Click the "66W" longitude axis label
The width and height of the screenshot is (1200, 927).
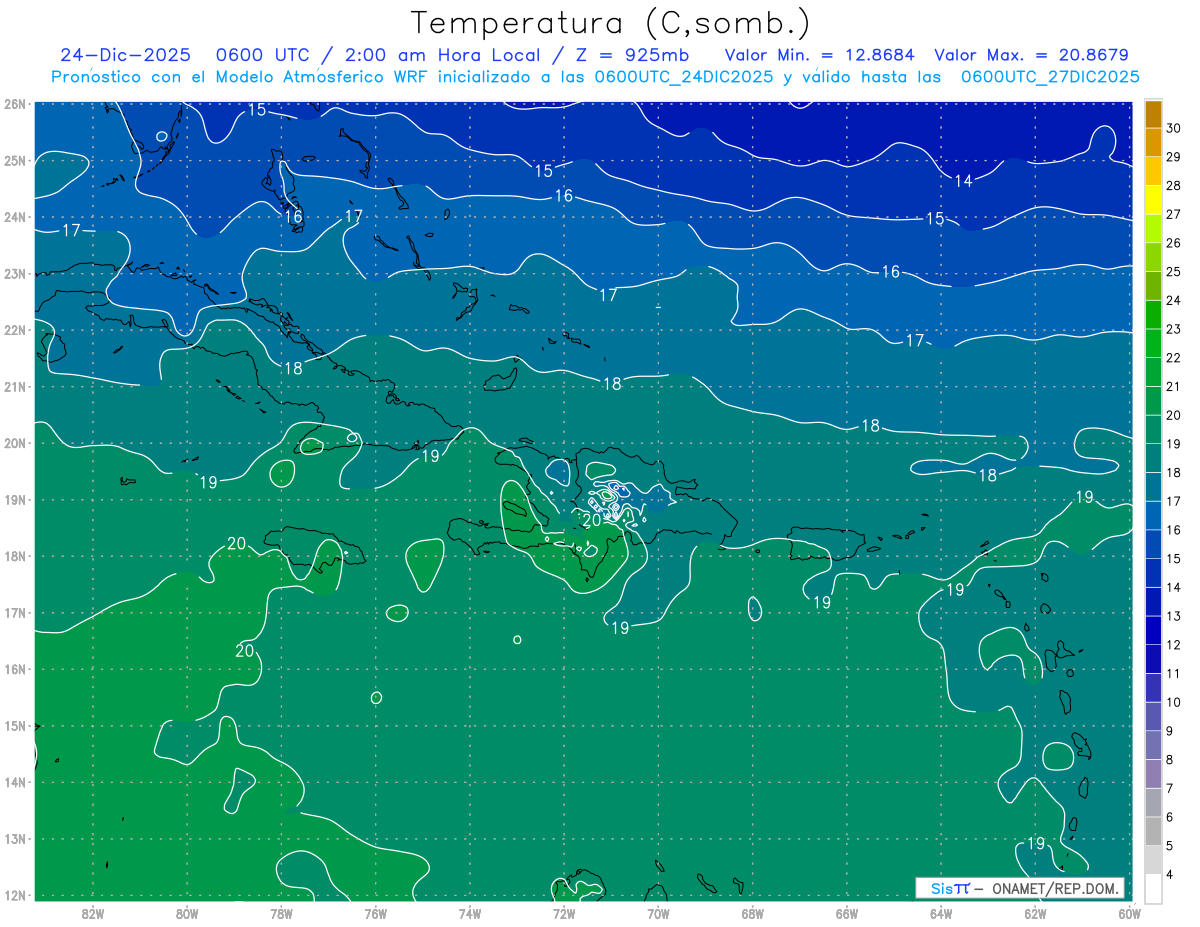(x=846, y=913)
